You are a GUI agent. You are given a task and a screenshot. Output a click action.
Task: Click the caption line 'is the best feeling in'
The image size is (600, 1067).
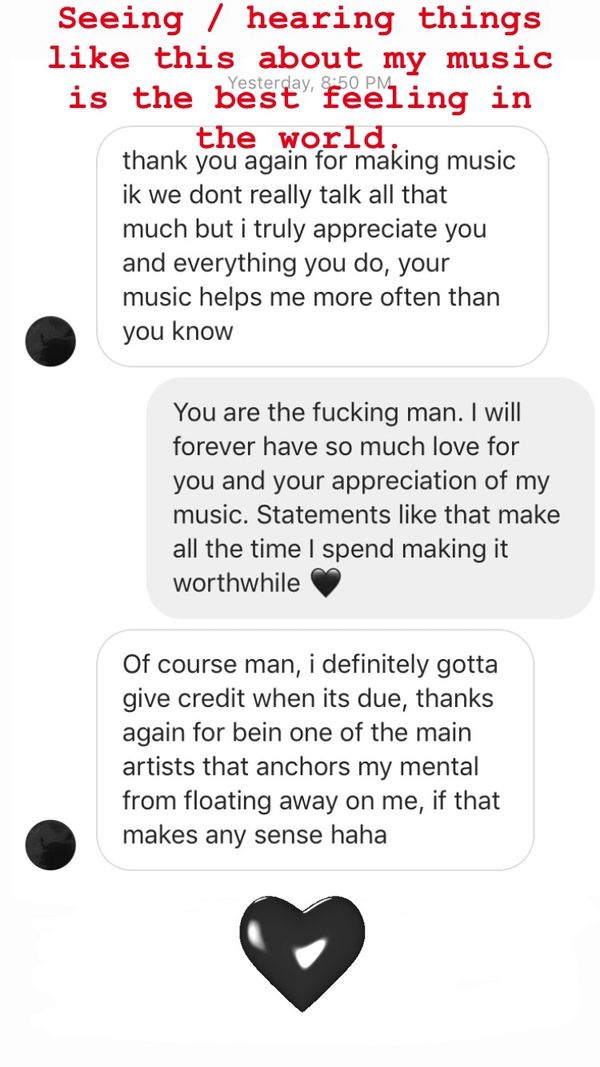pyautogui.click(x=298, y=98)
